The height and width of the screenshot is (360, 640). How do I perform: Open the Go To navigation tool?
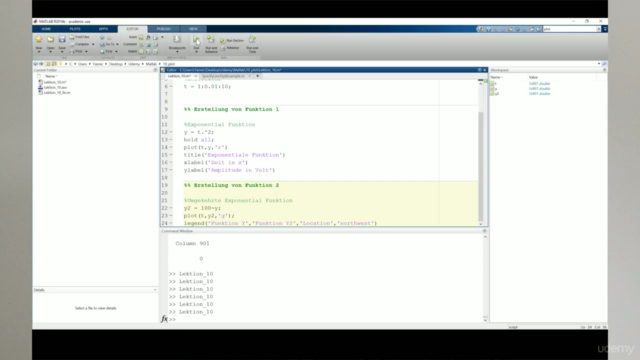pos(107,44)
